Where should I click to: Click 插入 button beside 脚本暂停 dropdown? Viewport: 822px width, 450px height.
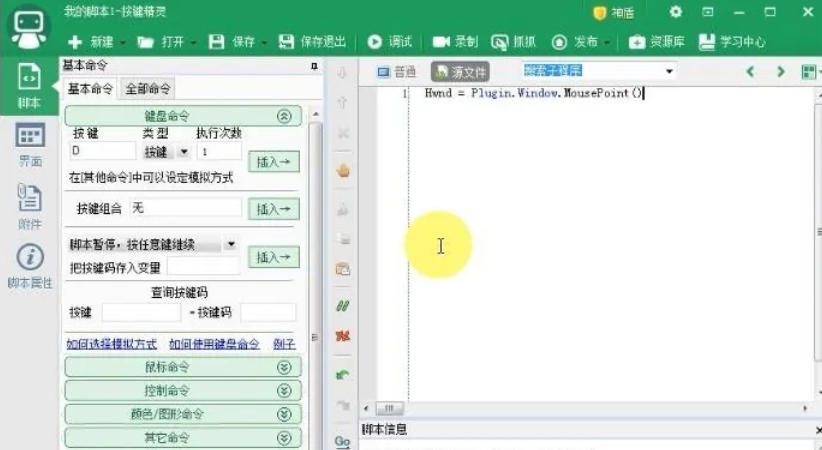coord(274,258)
